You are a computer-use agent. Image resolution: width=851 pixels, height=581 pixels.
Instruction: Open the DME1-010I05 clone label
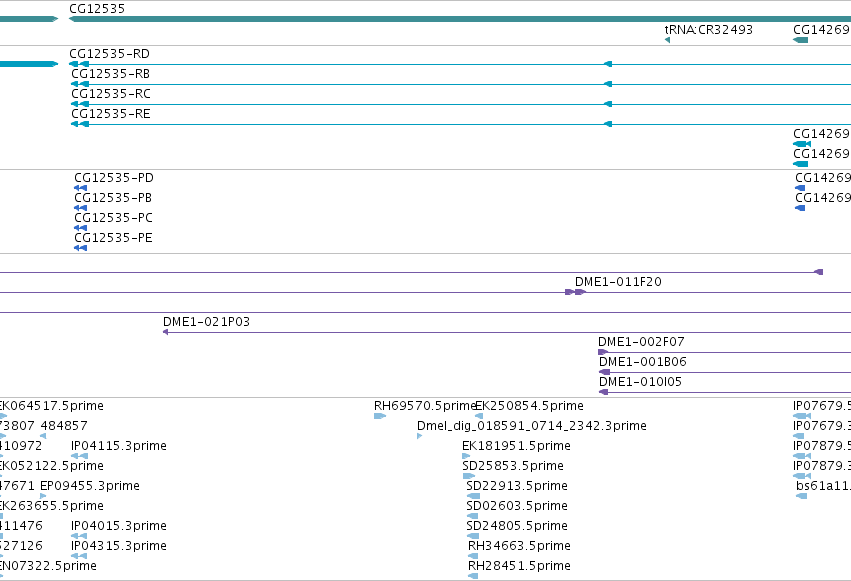click(x=640, y=382)
